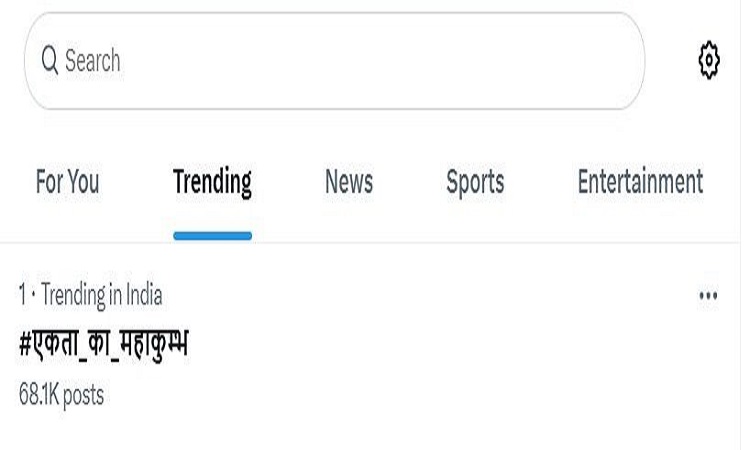The width and height of the screenshot is (750, 450).
Task: Click rank number 1 of the top trend
Action: pyautogui.click(x=22, y=295)
